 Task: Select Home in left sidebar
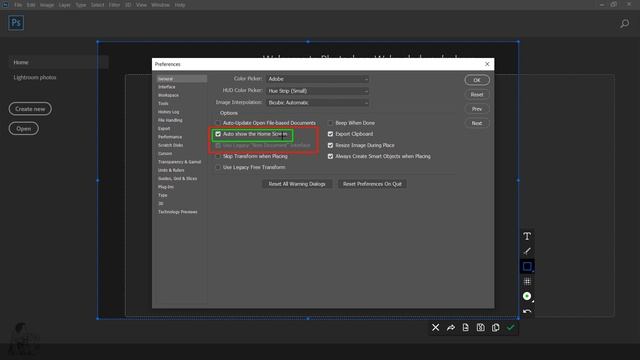coord(58,62)
